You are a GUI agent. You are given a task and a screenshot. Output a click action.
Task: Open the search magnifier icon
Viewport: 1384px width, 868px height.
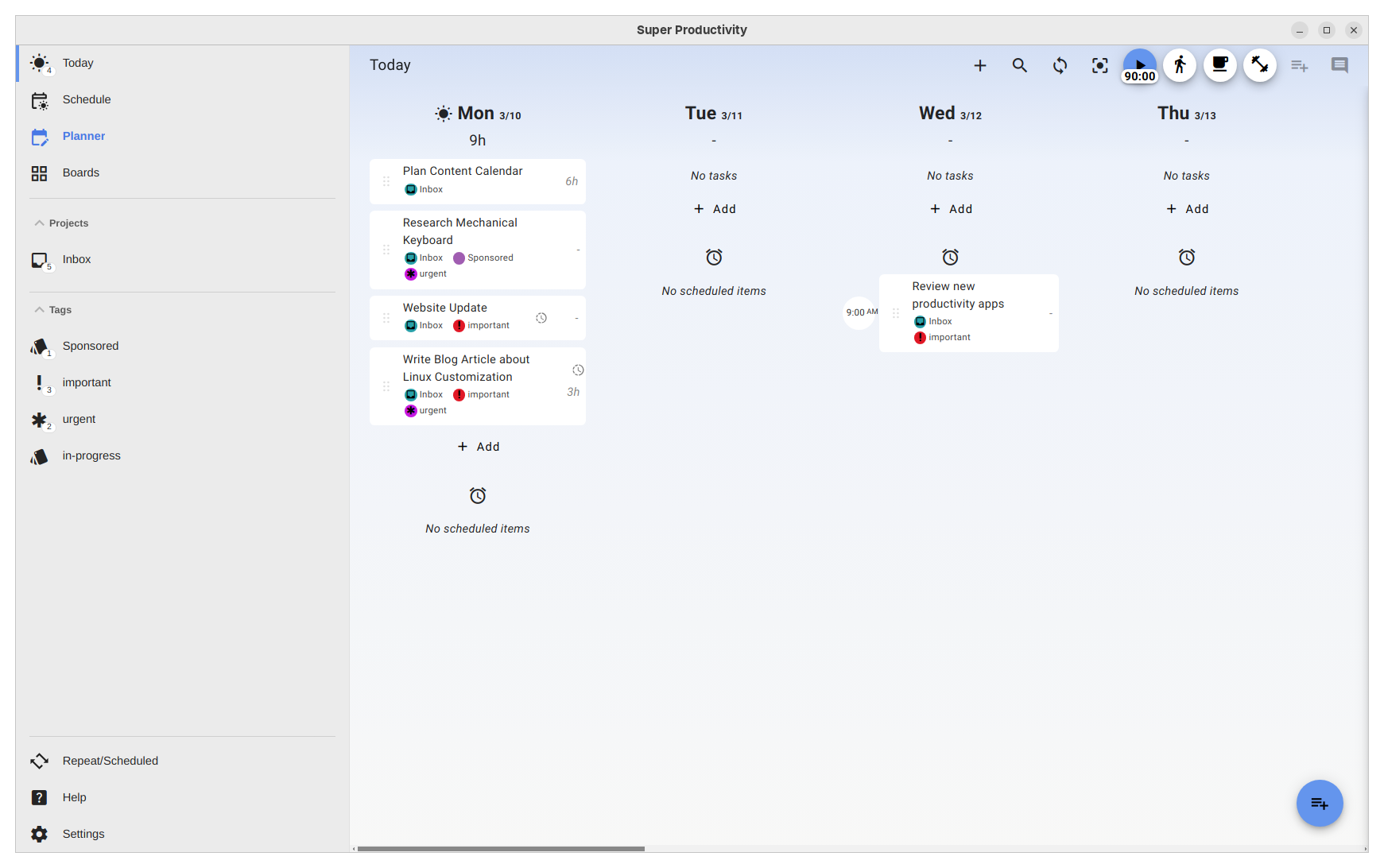click(x=1020, y=65)
